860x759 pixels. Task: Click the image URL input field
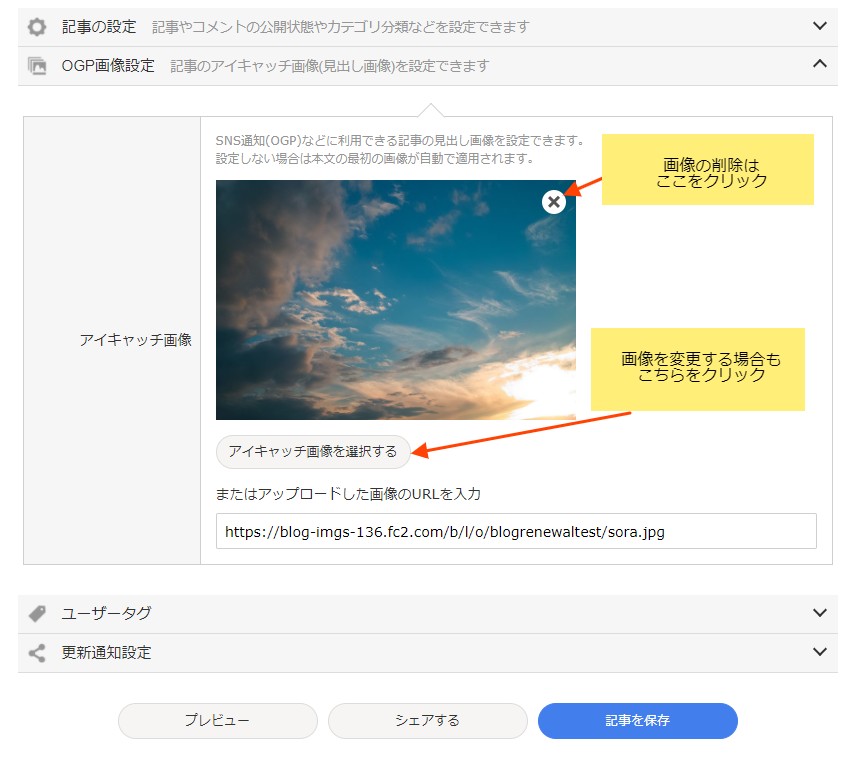(x=516, y=531)
